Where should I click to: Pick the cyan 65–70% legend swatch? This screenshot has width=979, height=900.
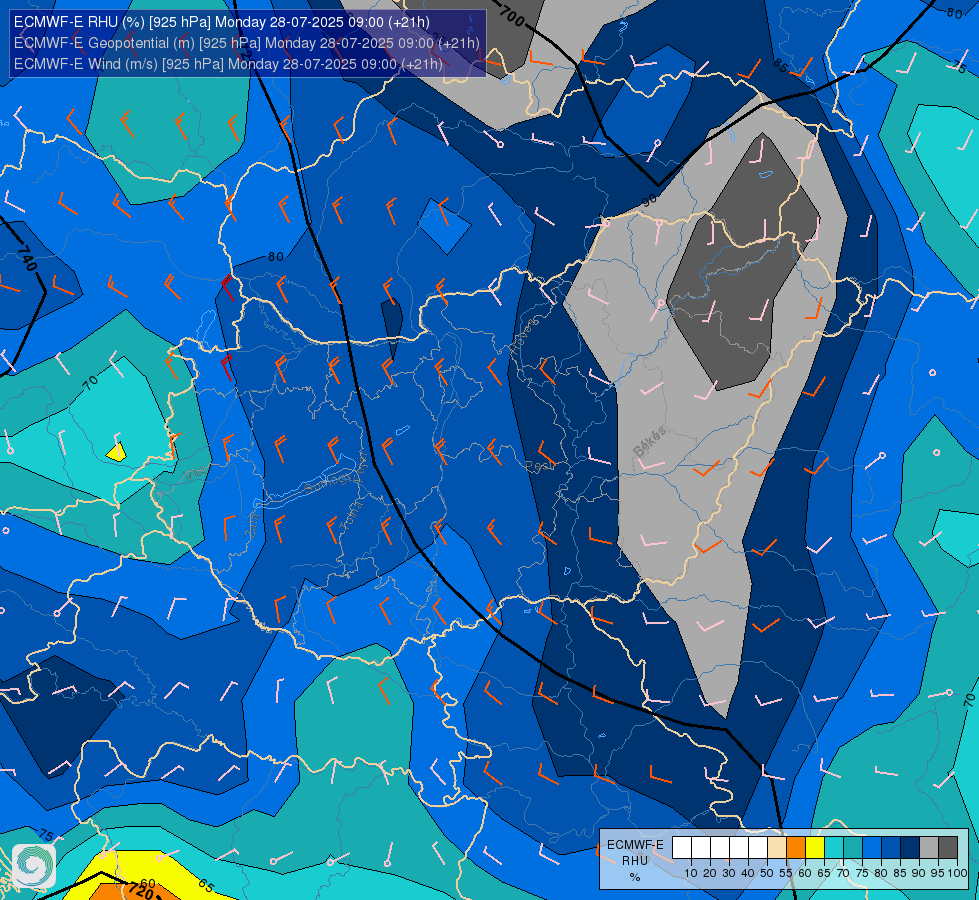[834, 848]
